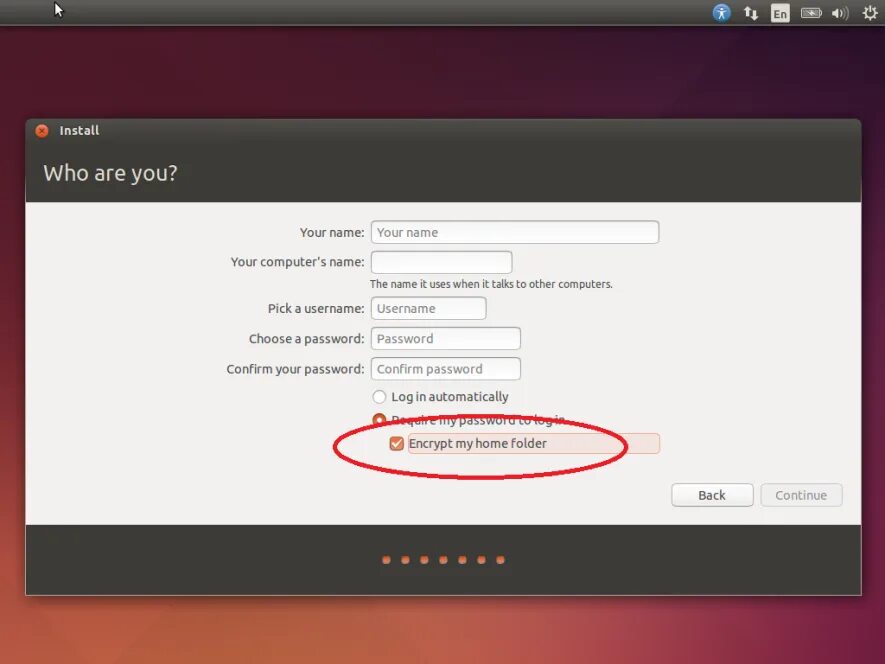Open the battery status indicator
The image size is (885, 664).
(x=811, y=13)
